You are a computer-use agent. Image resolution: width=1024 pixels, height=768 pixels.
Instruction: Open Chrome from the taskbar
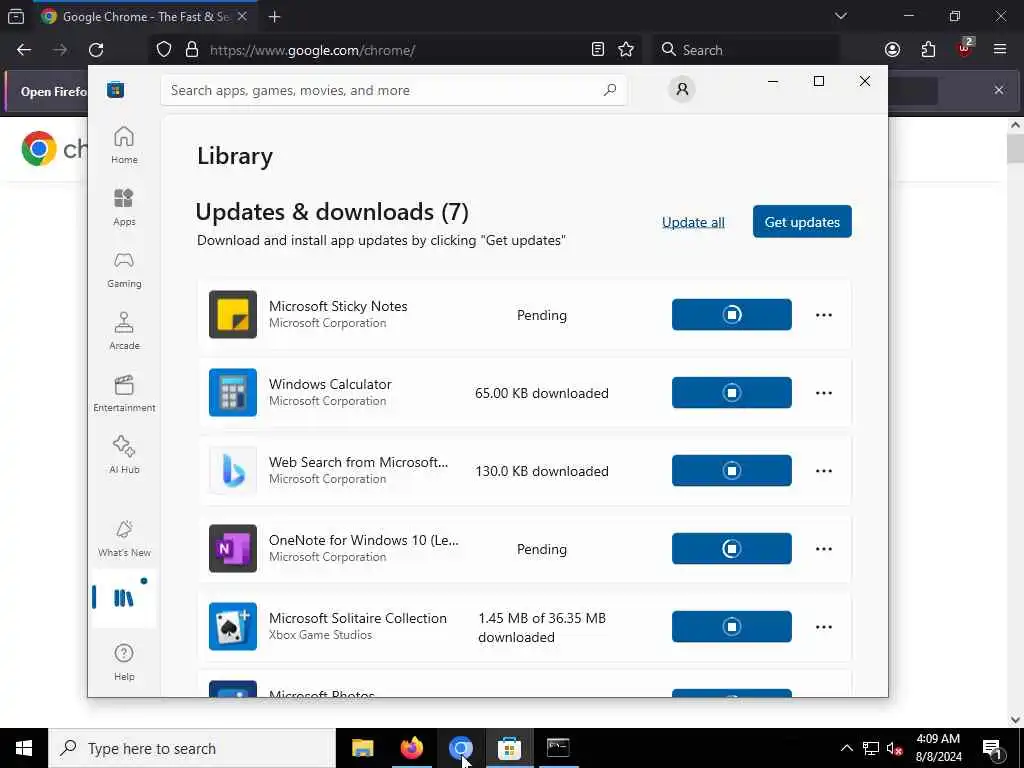click(460, 748)
